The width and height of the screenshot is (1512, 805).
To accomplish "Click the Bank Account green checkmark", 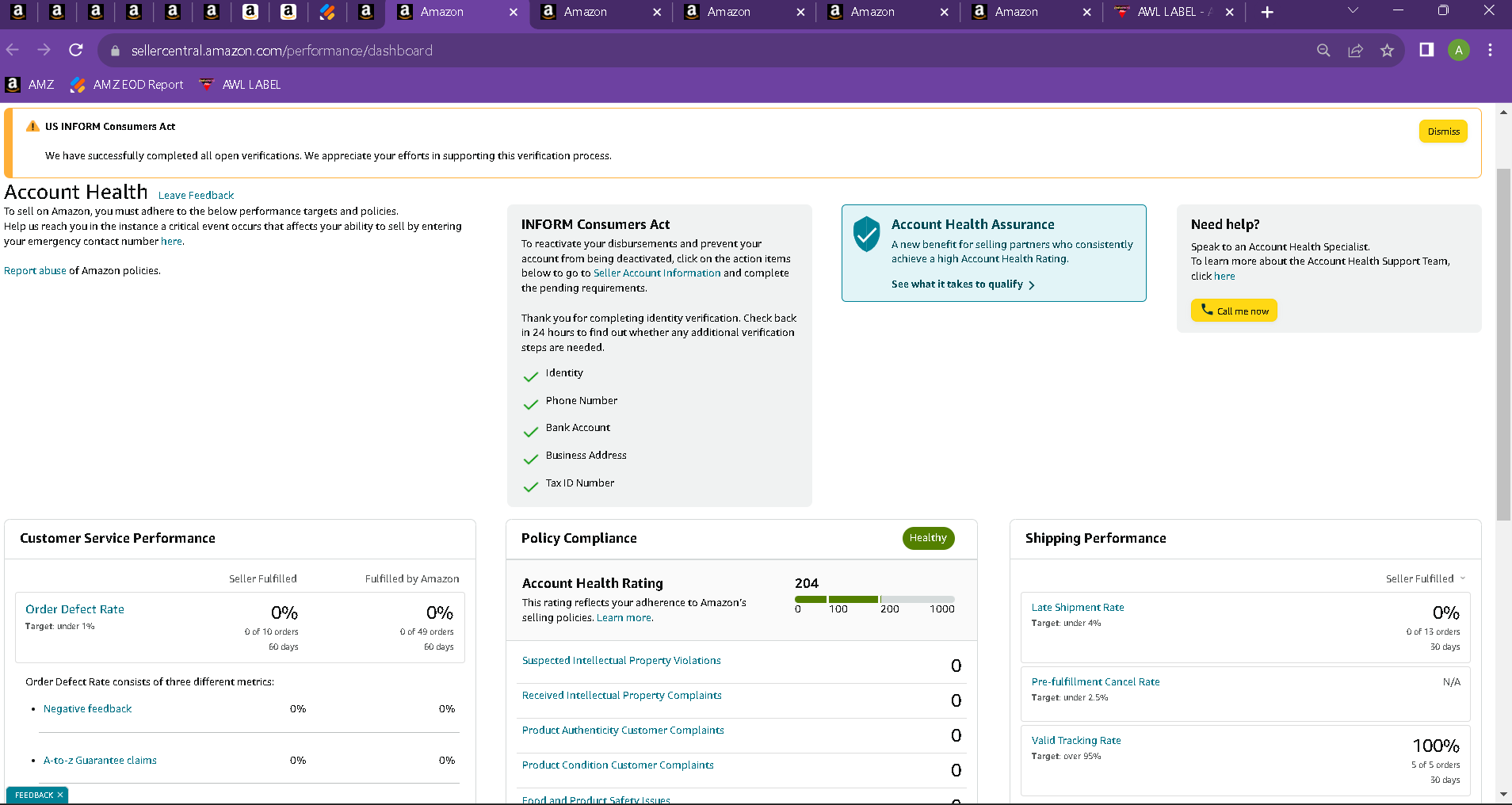I will (531, 432).
